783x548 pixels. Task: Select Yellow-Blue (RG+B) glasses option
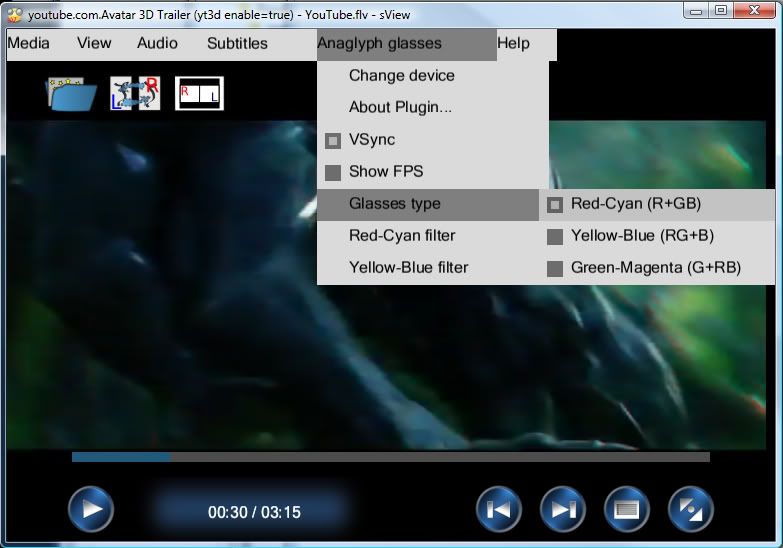[x=657, y=236]
